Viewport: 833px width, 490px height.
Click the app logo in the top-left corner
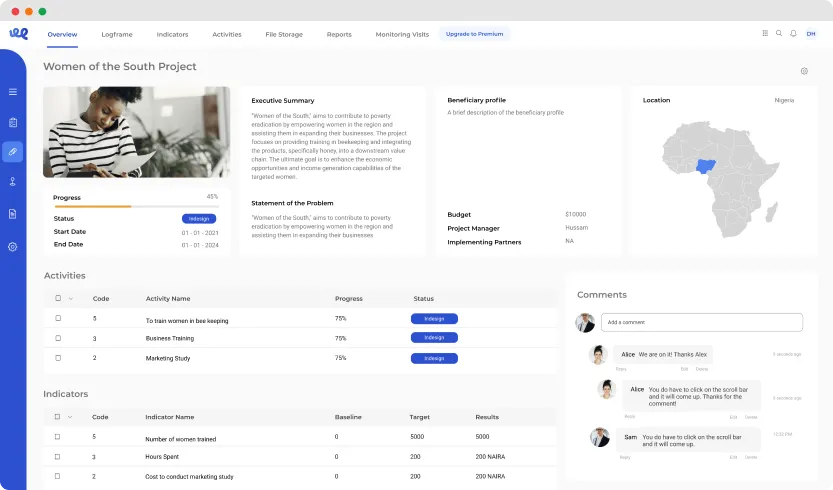click(19, 33)
